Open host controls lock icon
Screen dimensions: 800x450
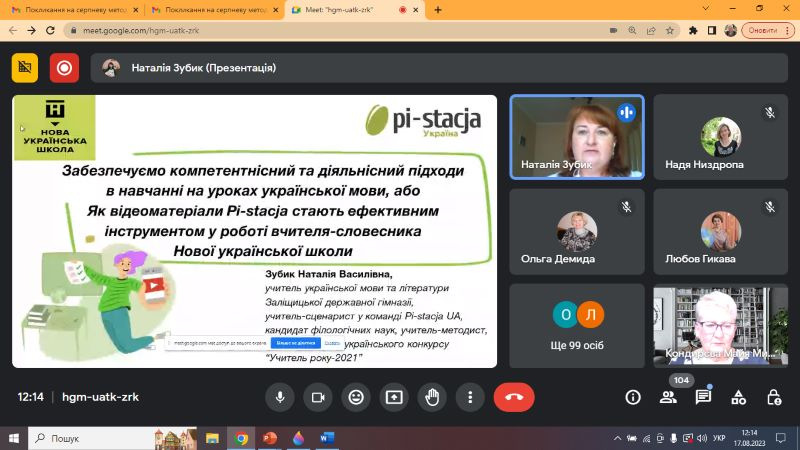pos(773,397)
